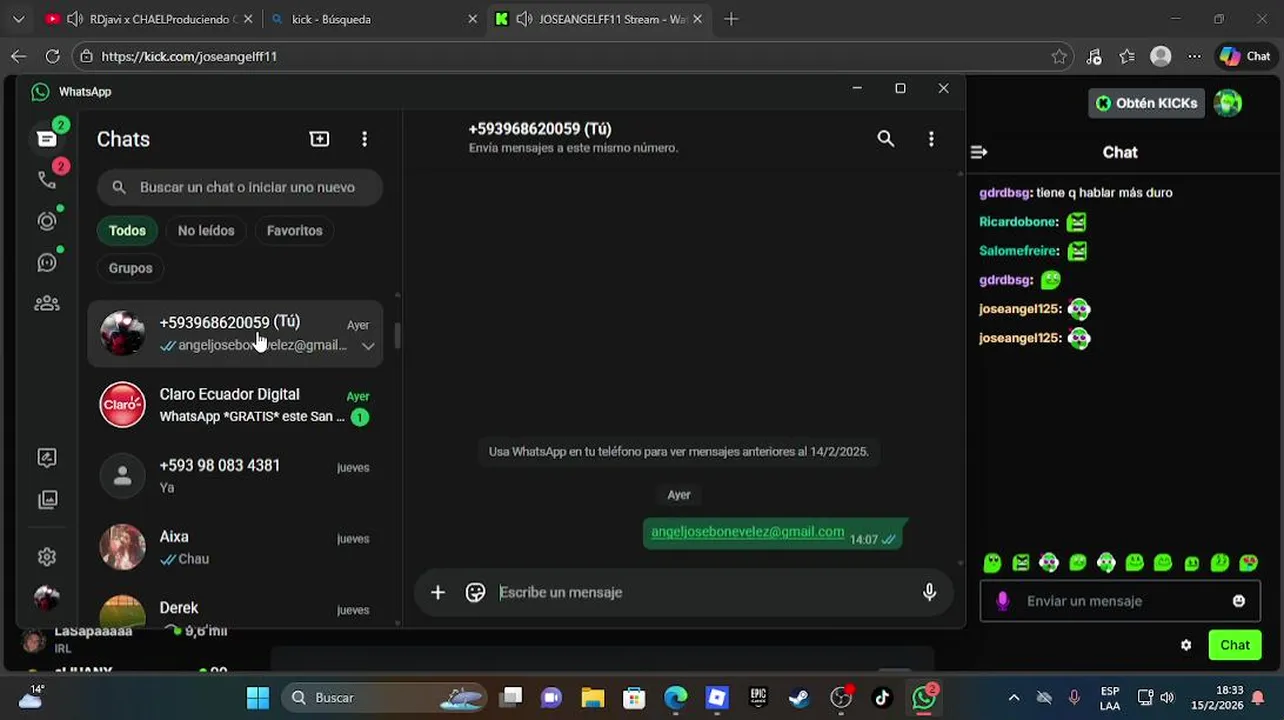Screen dimensions: 1284x720
Task: Click username gdrdbsg in top Kick chat message
Action: 1005,192
